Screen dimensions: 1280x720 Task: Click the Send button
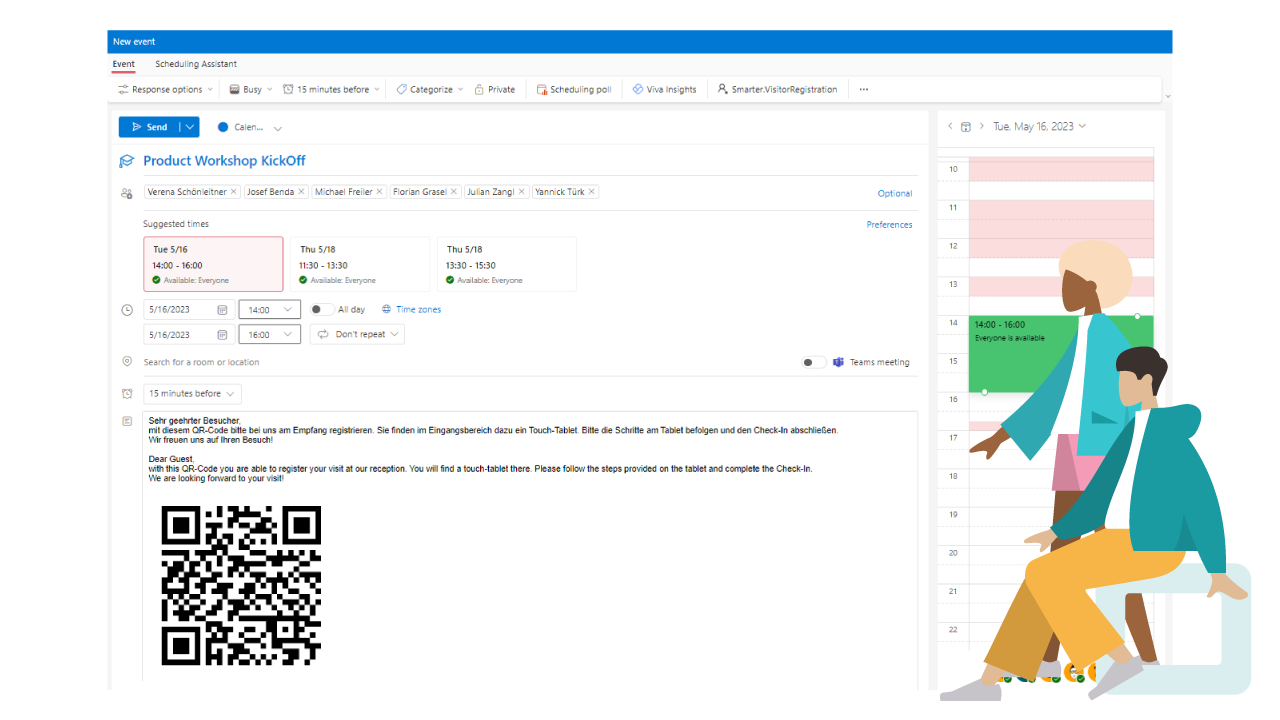point(148,126)
